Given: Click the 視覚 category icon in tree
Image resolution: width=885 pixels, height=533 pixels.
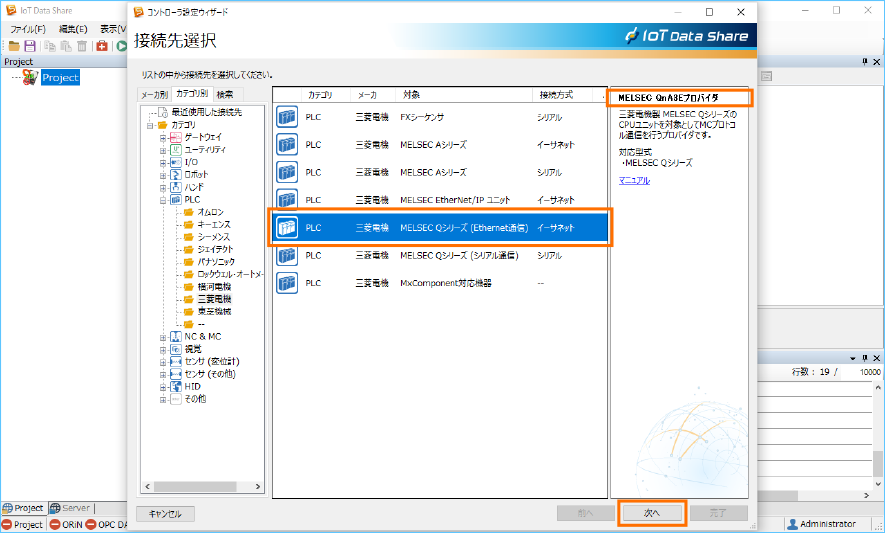Looking at the screenshot, I should click(x=176, y=349).
